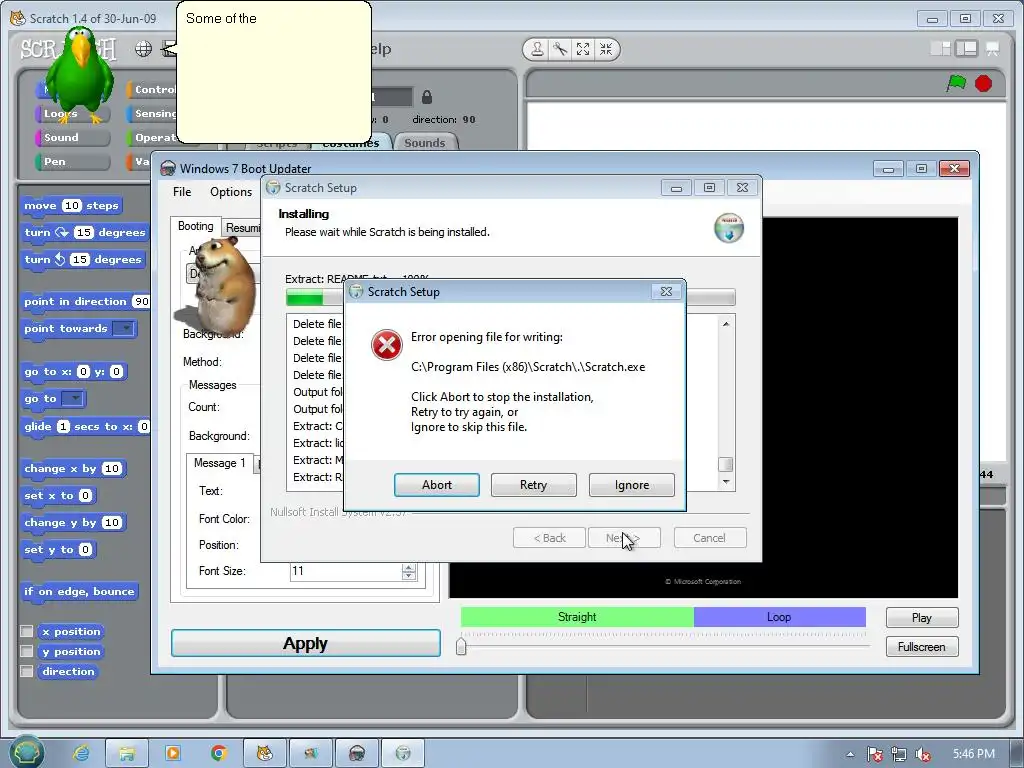Viewport: 1024px width, 768px height.
Task: Click the red error icon in the dialog
Action: click(387, 345)
